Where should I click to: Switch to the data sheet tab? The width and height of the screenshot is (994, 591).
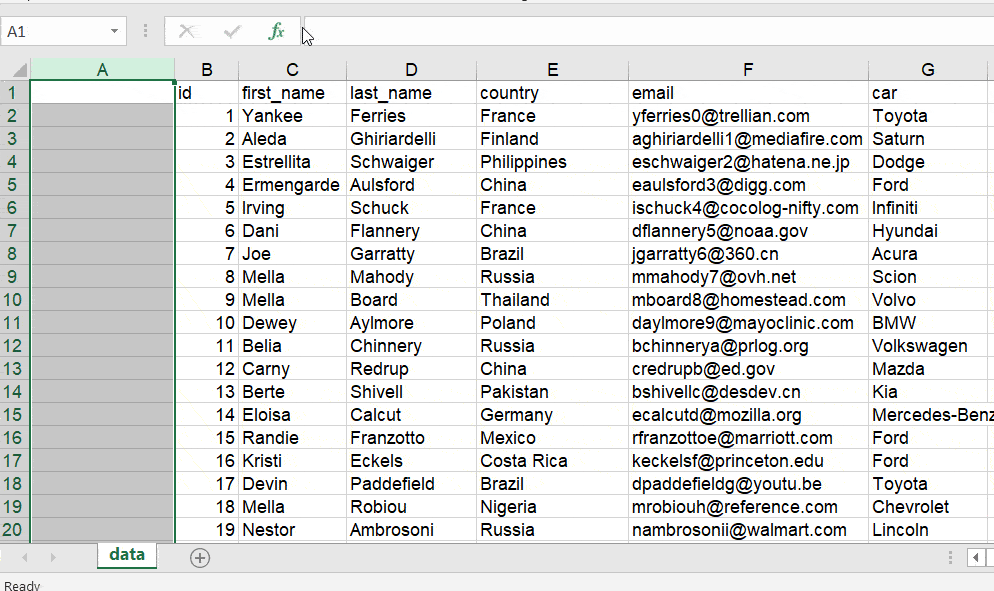(x=127, y=555)
